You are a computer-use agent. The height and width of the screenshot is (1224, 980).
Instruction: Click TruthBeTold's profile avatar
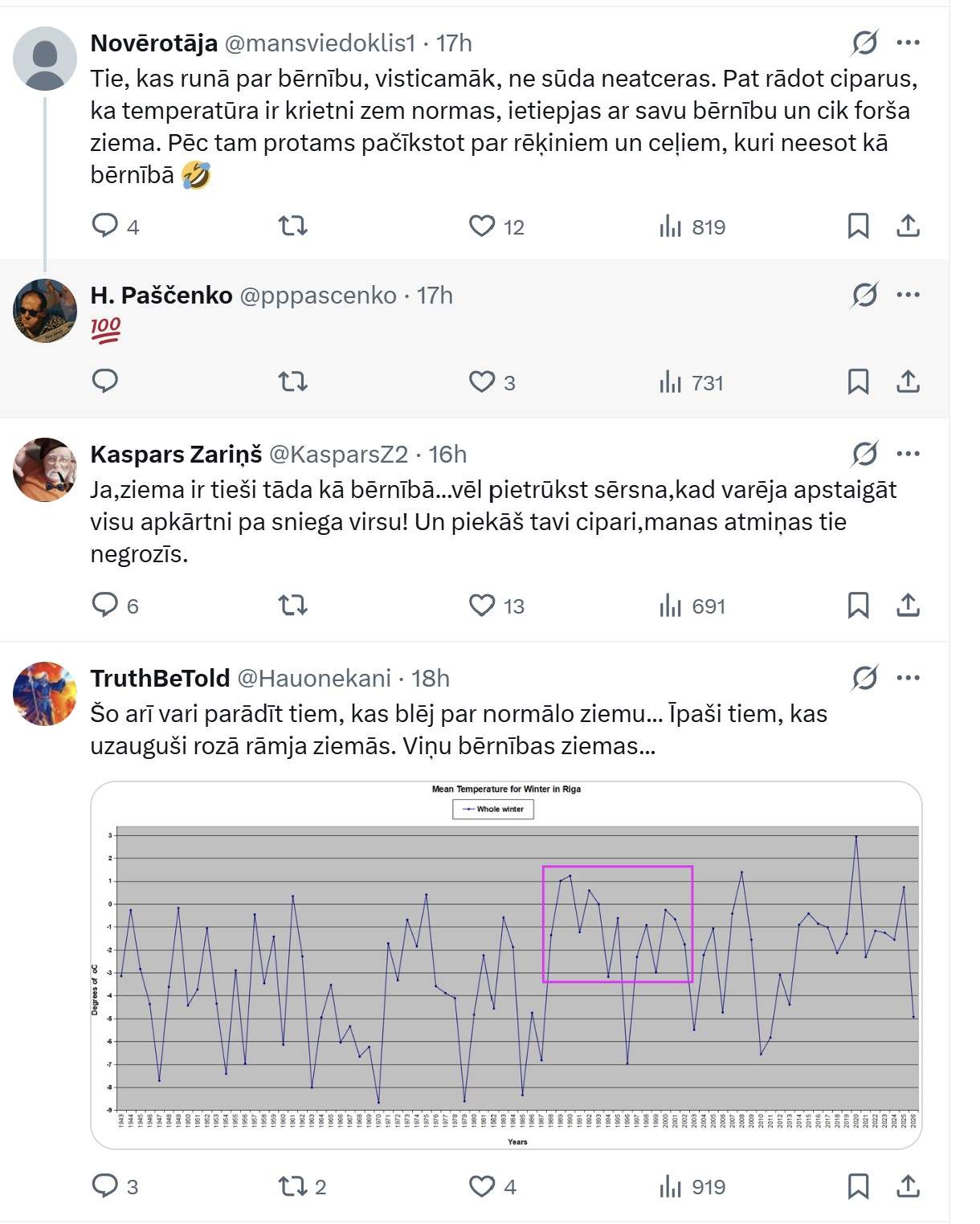pyautogui.click(x=45, y=694)
